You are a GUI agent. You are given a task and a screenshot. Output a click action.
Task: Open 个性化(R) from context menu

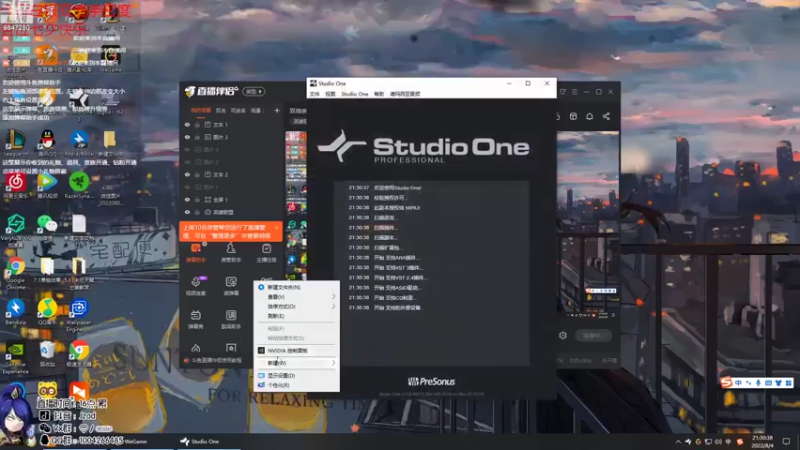click(x=296, y=385)
